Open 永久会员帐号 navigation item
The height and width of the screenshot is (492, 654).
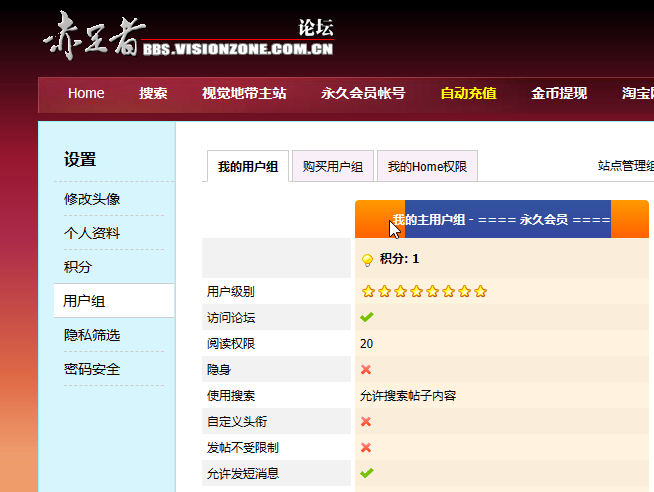363,93
